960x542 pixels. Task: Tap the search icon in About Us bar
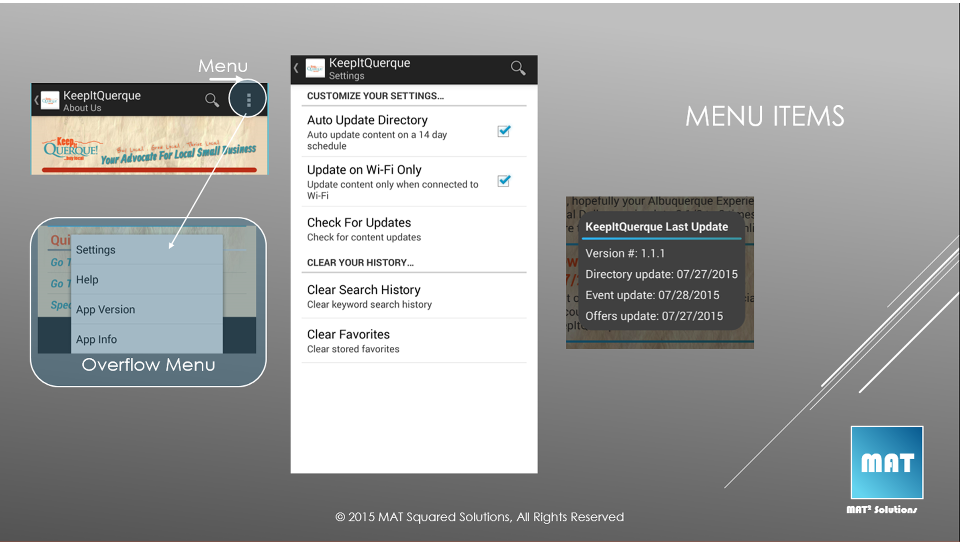point(212,100)
